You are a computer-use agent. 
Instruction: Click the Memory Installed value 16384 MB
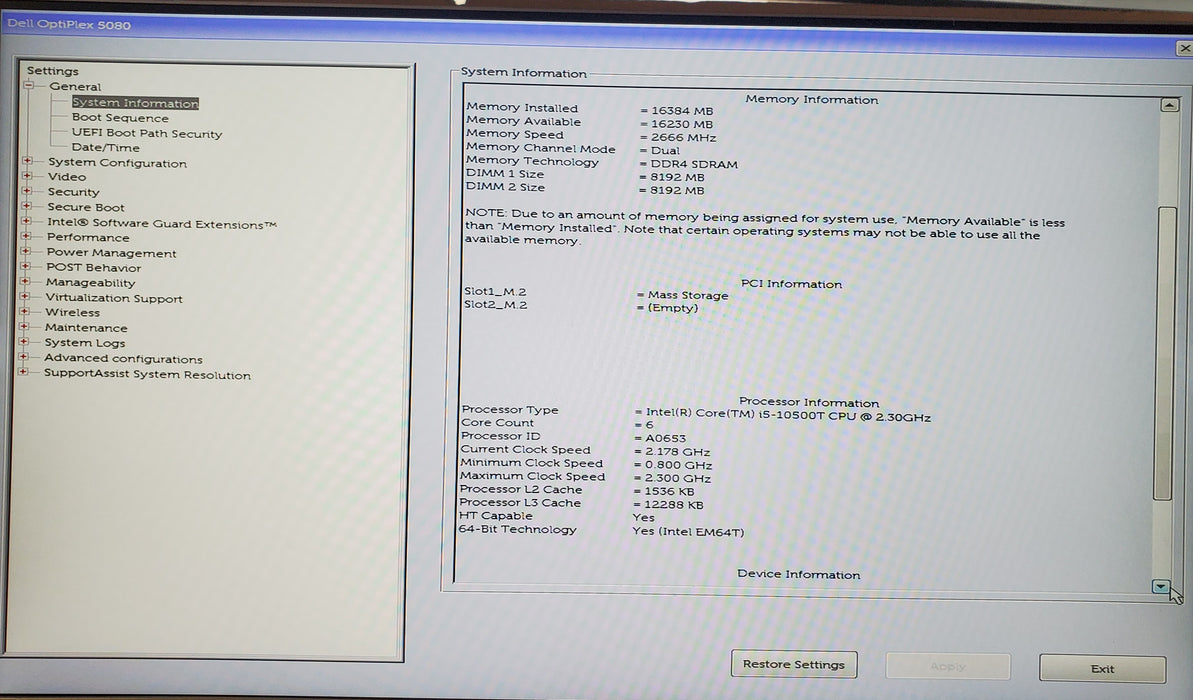click(681, 110)
